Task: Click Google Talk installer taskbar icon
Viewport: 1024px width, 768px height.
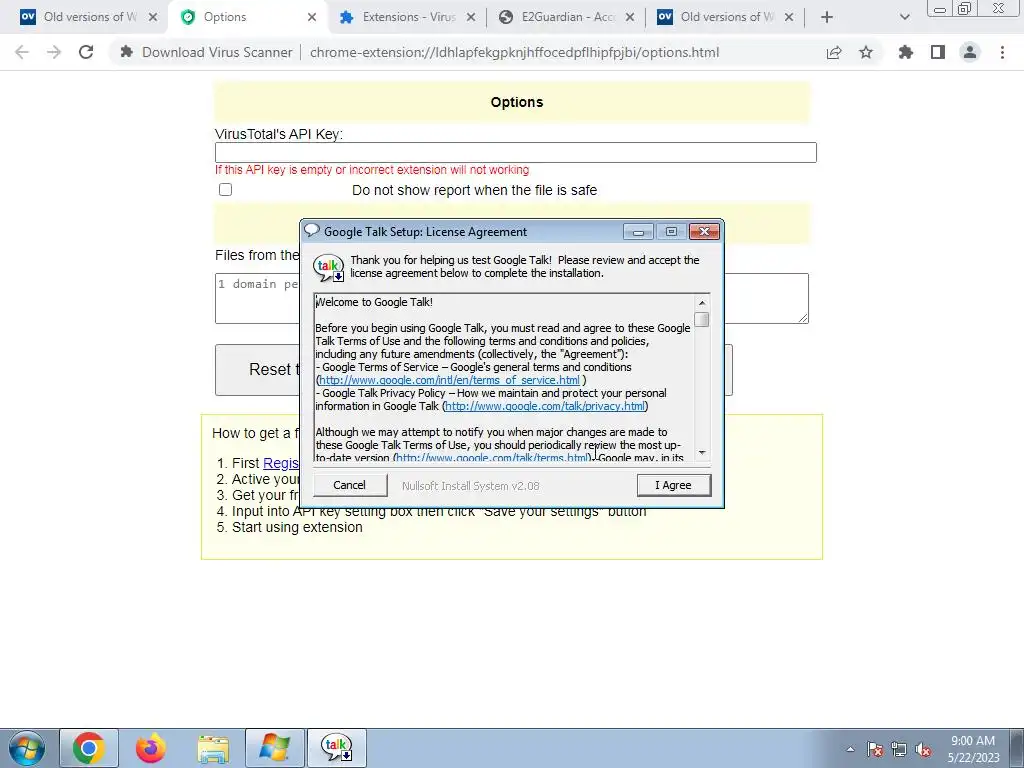Action: (x=337, y=748)
